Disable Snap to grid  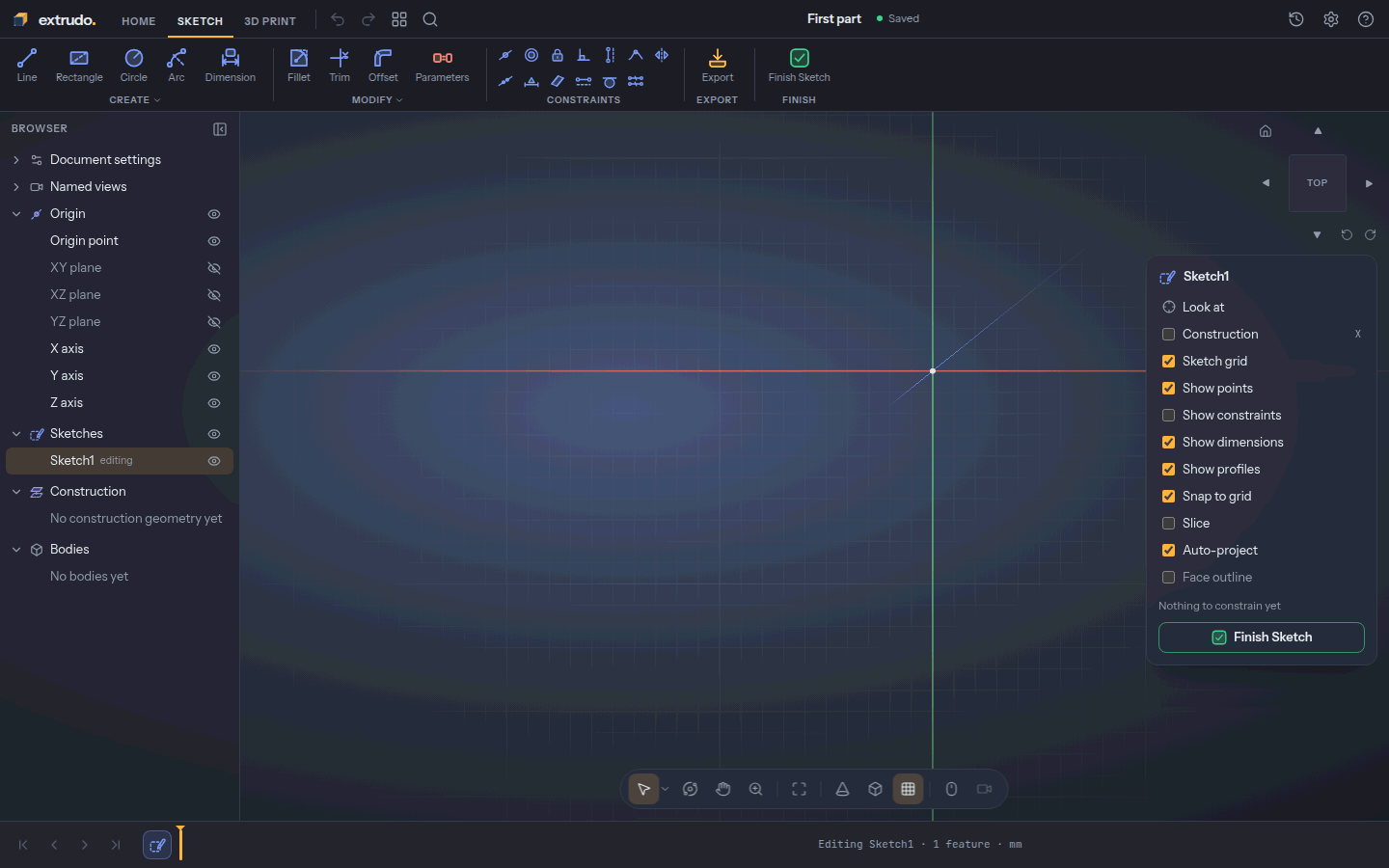pyautogui.click(x=1168, y=497)
